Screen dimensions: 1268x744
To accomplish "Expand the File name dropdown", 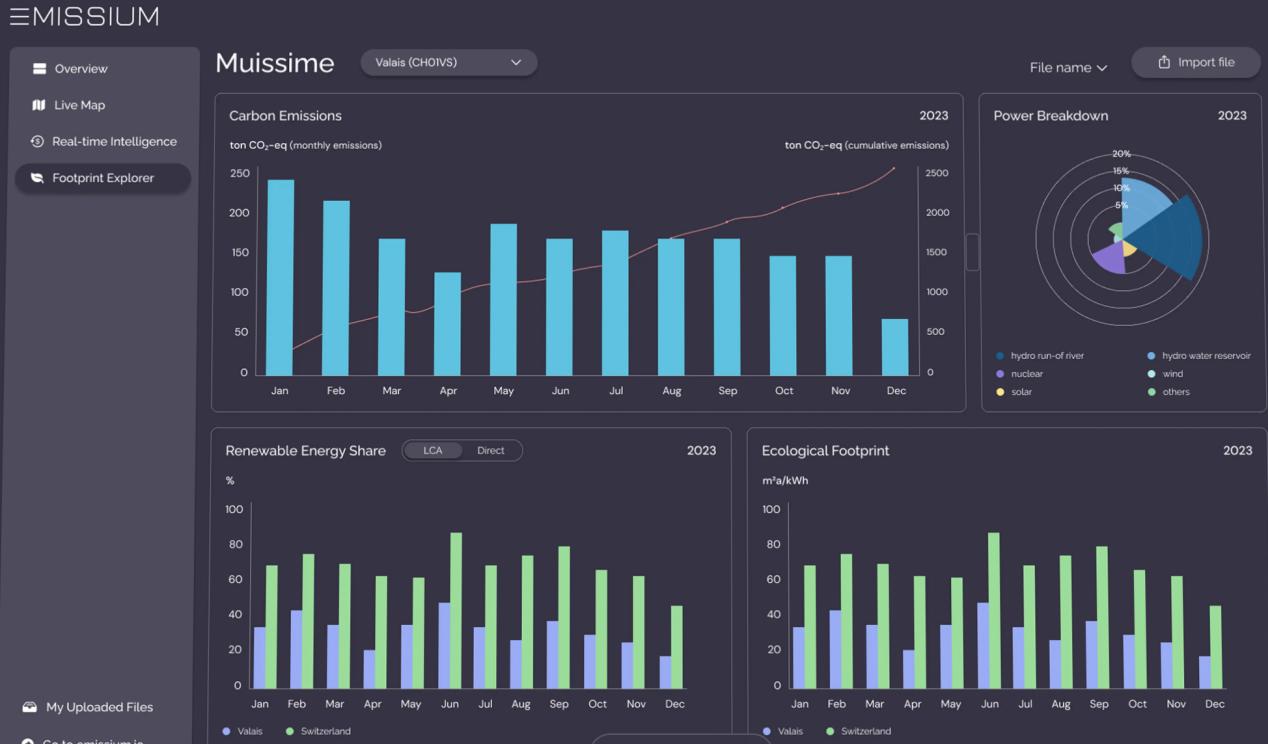I will tap(1068, 68).
